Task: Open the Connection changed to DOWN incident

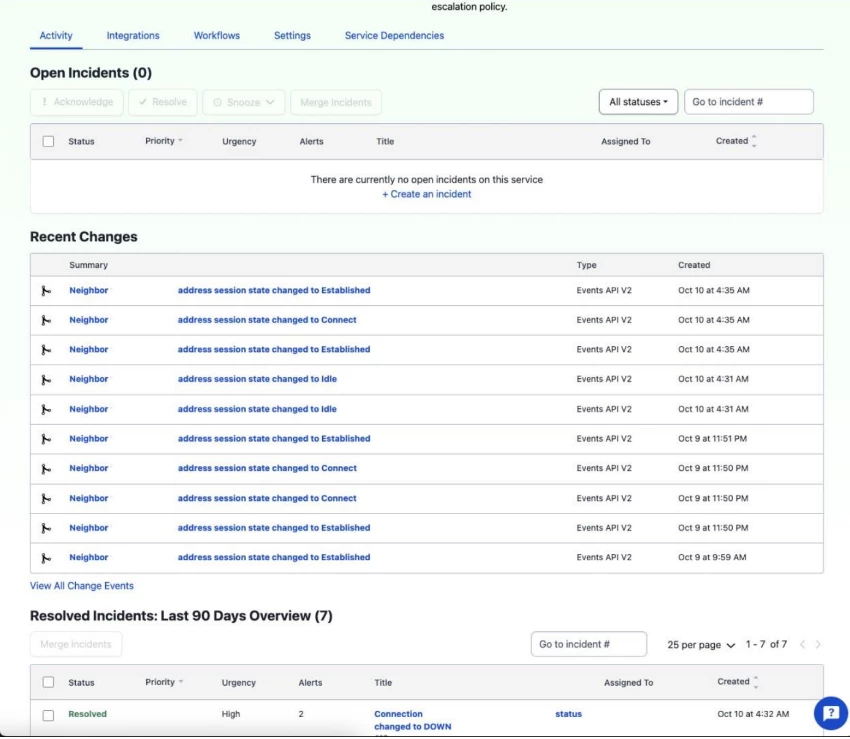Action: [413, 720]
